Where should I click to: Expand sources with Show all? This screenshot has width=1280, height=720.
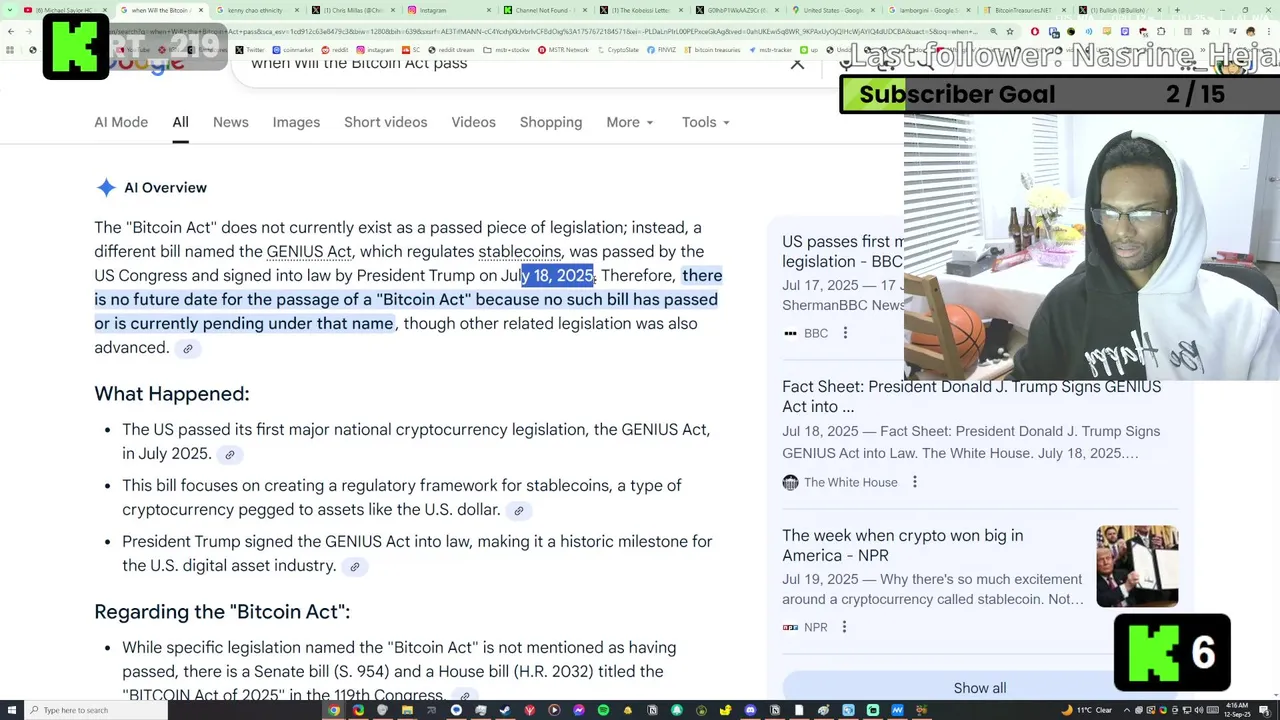coord(980,688)
